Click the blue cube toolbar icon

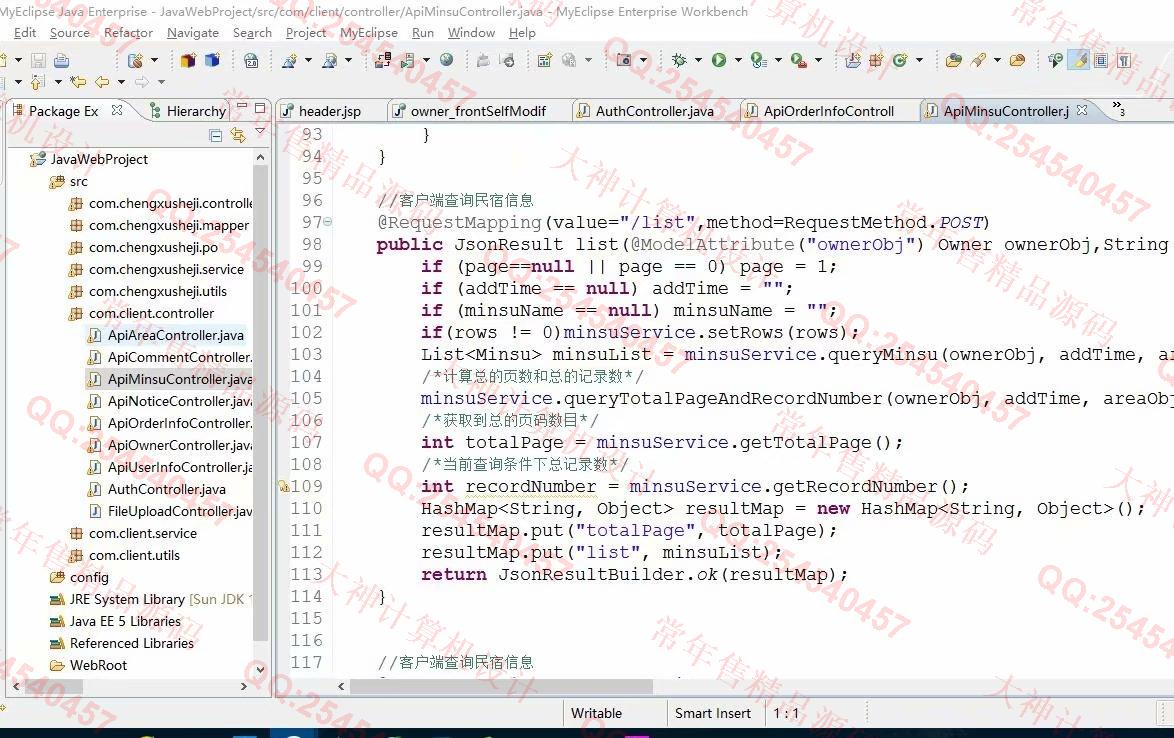(213, 61)
